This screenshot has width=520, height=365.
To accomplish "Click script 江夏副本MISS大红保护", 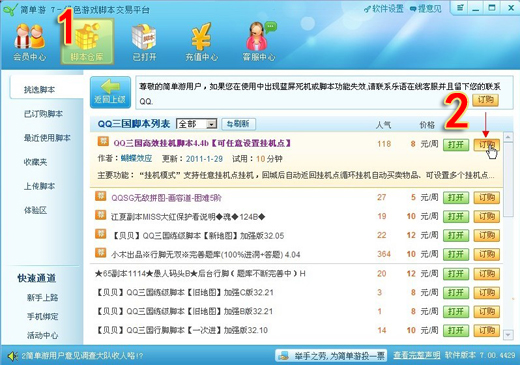I will click(x=188, y=217).
